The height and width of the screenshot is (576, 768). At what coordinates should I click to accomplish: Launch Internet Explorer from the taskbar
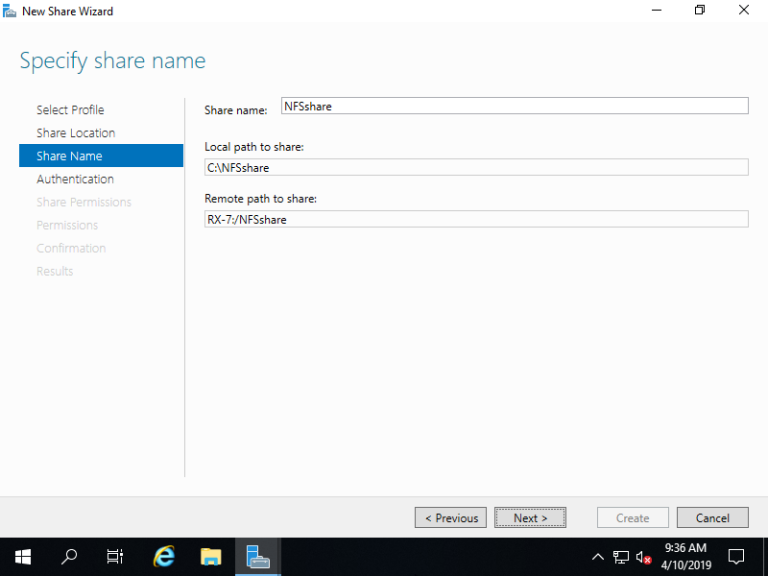pos(164,556)
